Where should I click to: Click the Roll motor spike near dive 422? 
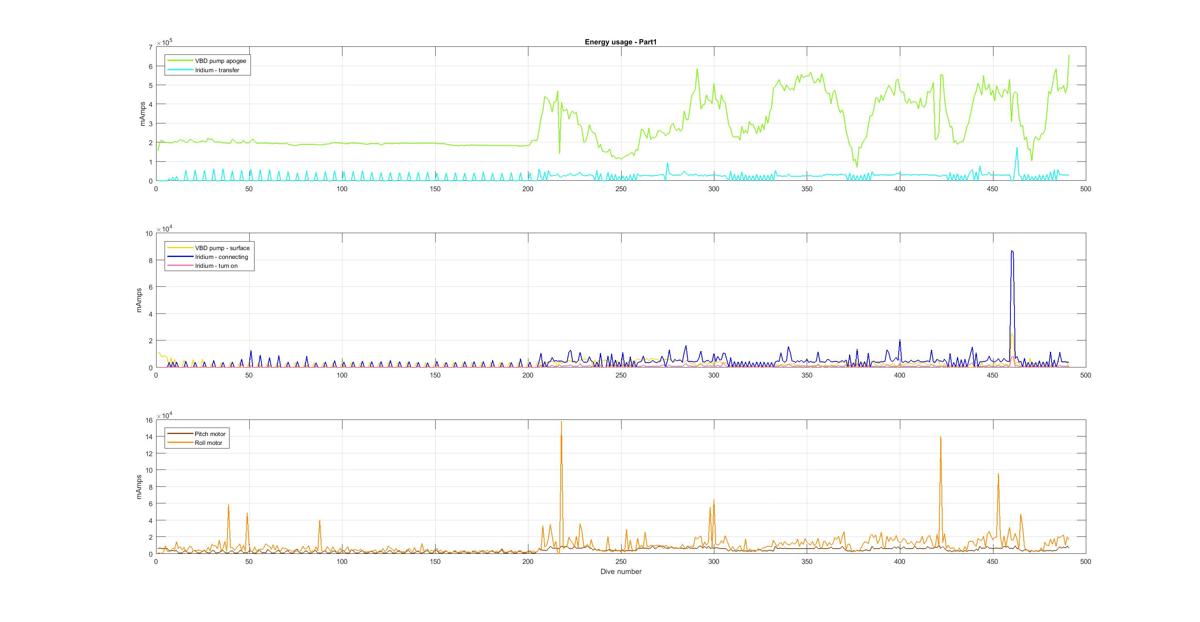(x=940, y=490)
